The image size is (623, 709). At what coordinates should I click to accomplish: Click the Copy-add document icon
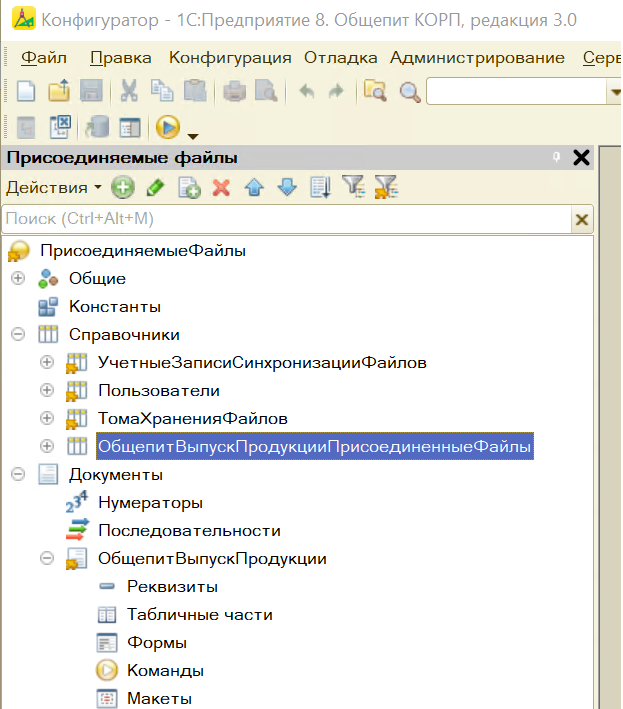click(189, 187)
